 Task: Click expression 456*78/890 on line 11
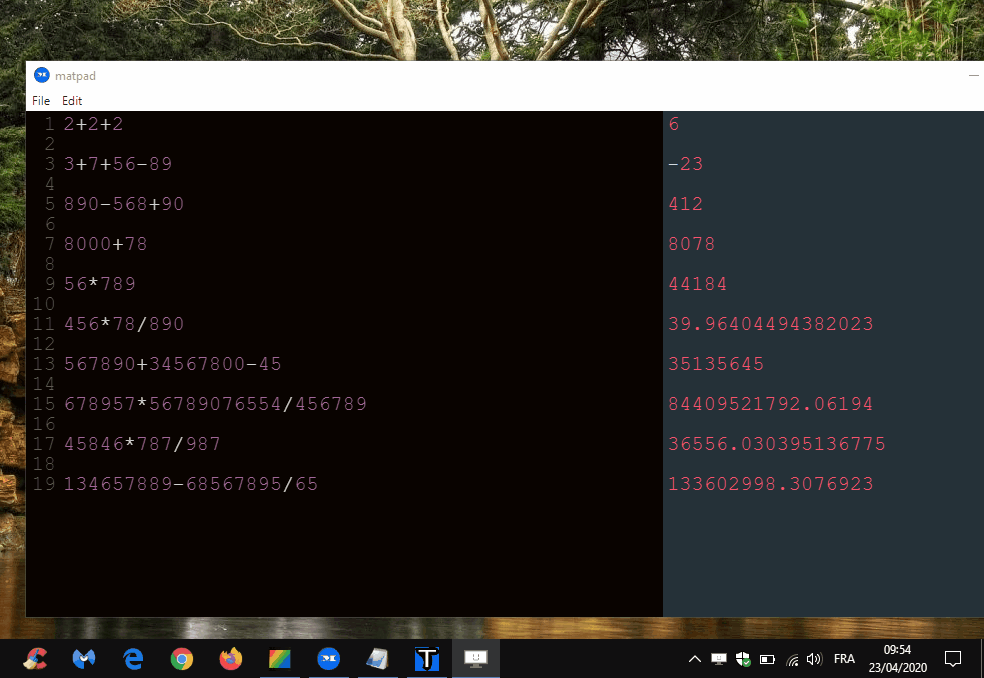tap(124, 324)
